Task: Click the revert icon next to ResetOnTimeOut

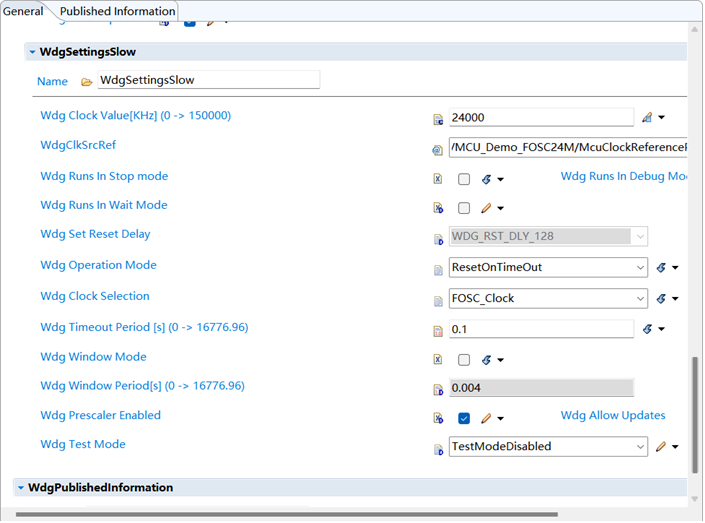Action: click(661, 268)
